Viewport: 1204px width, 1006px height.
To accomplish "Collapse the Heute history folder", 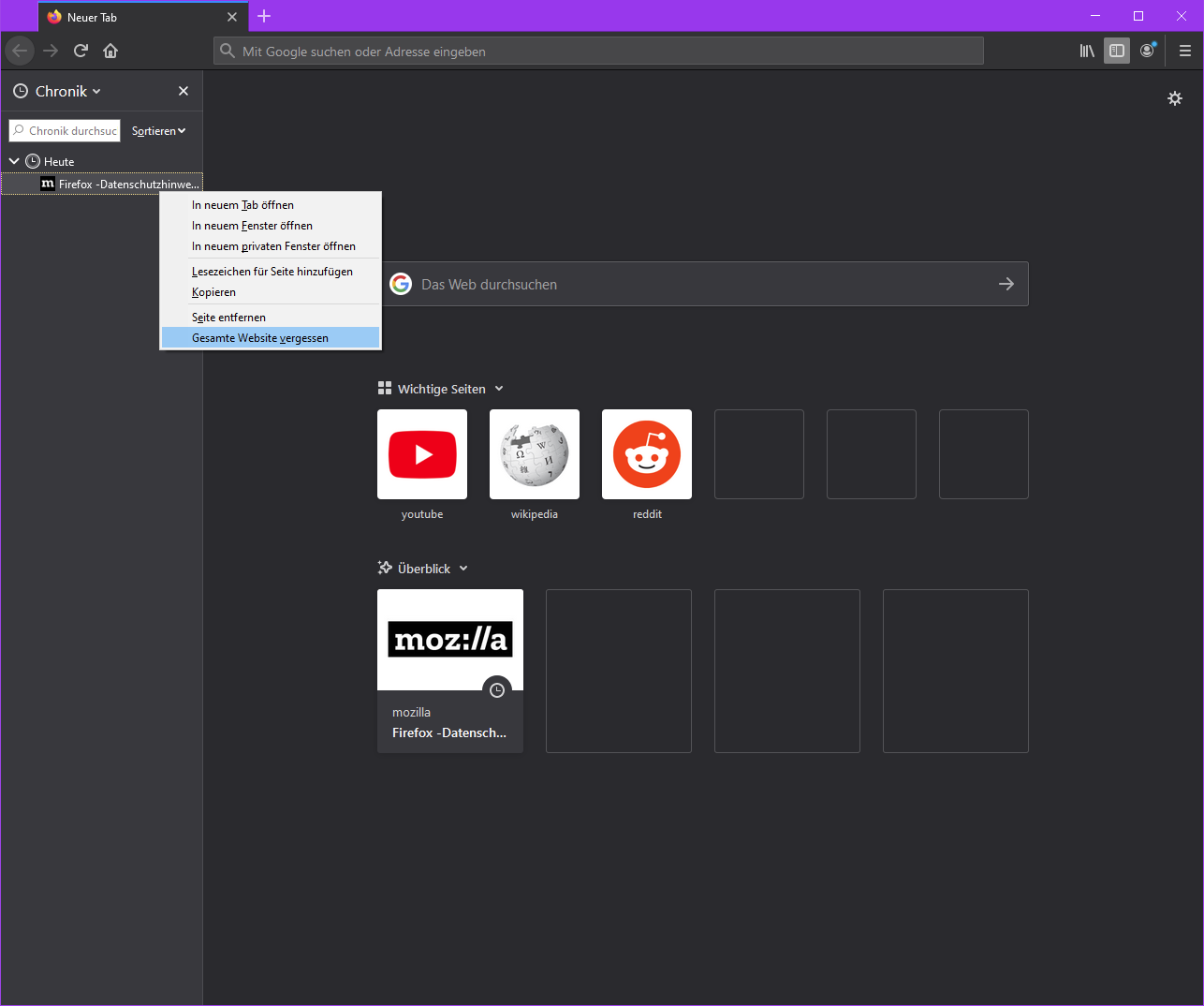I will click(x=14, y=161).
